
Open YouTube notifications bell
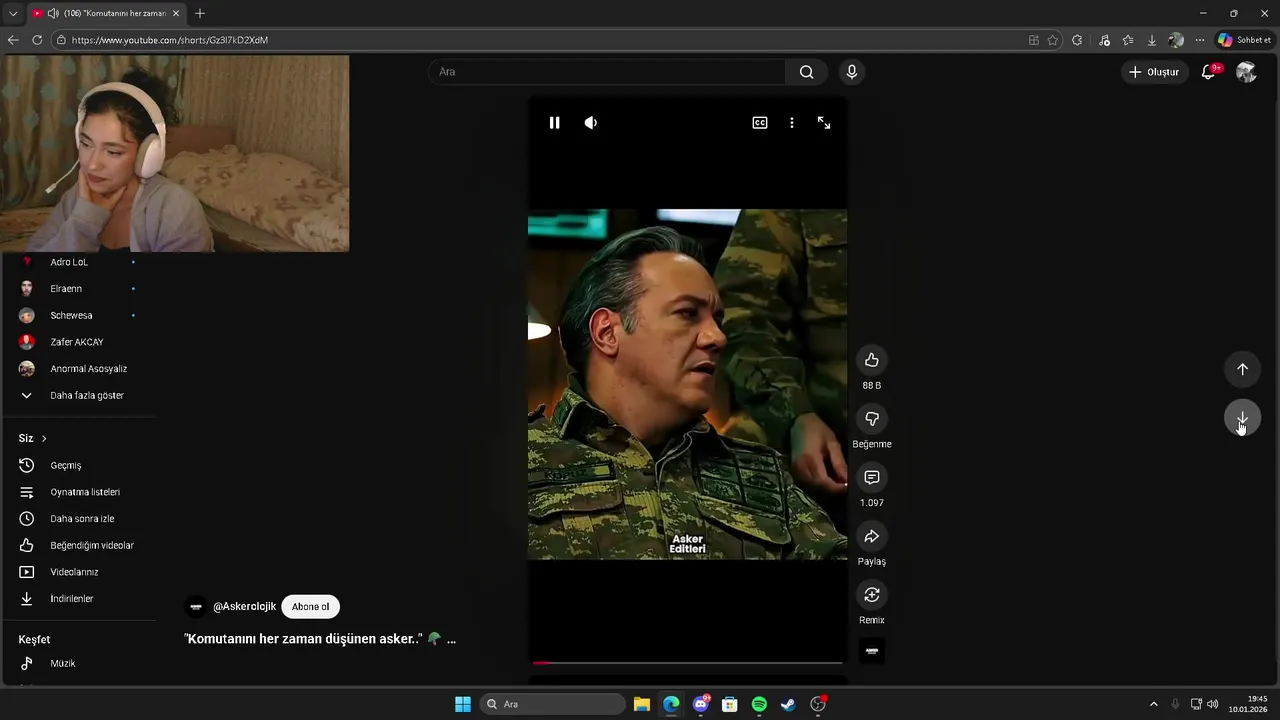(1209, 72)
